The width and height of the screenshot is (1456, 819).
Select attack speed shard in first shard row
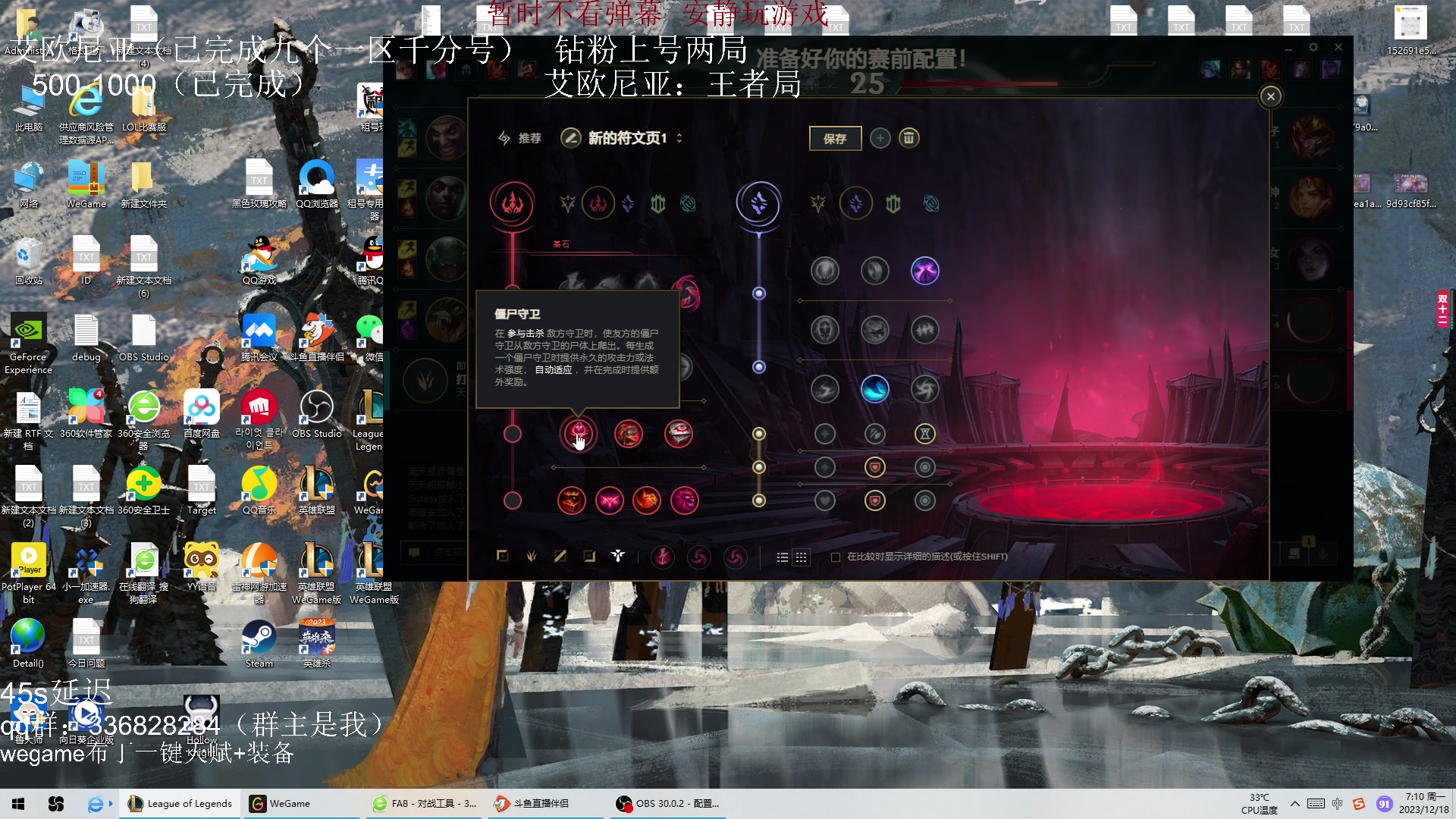pyautogui.click(x=875, y=434)
